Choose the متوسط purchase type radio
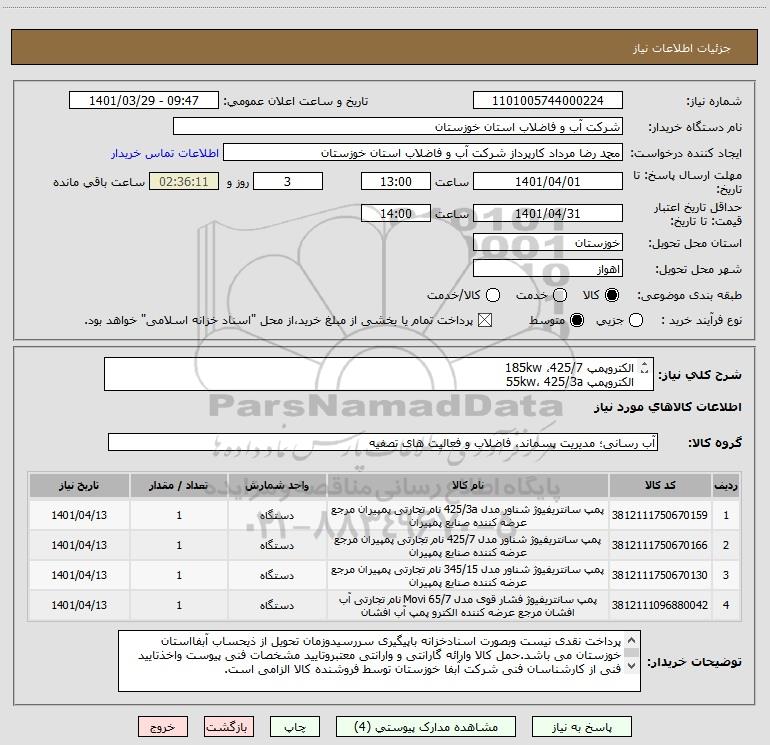Image resolution: width=770 pixels, height=745 pixels. (x=577, y=321)
